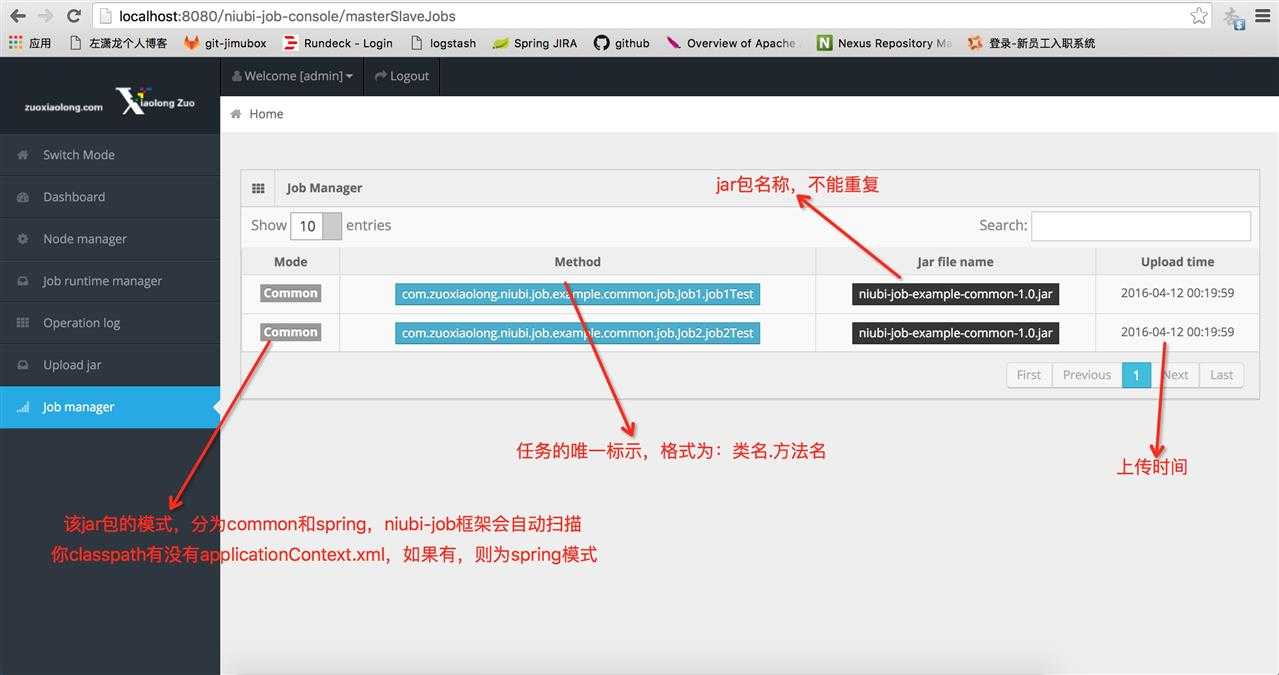
Task: Sort table by Method column
Action: pyautogui.click(x=578, y=262)
